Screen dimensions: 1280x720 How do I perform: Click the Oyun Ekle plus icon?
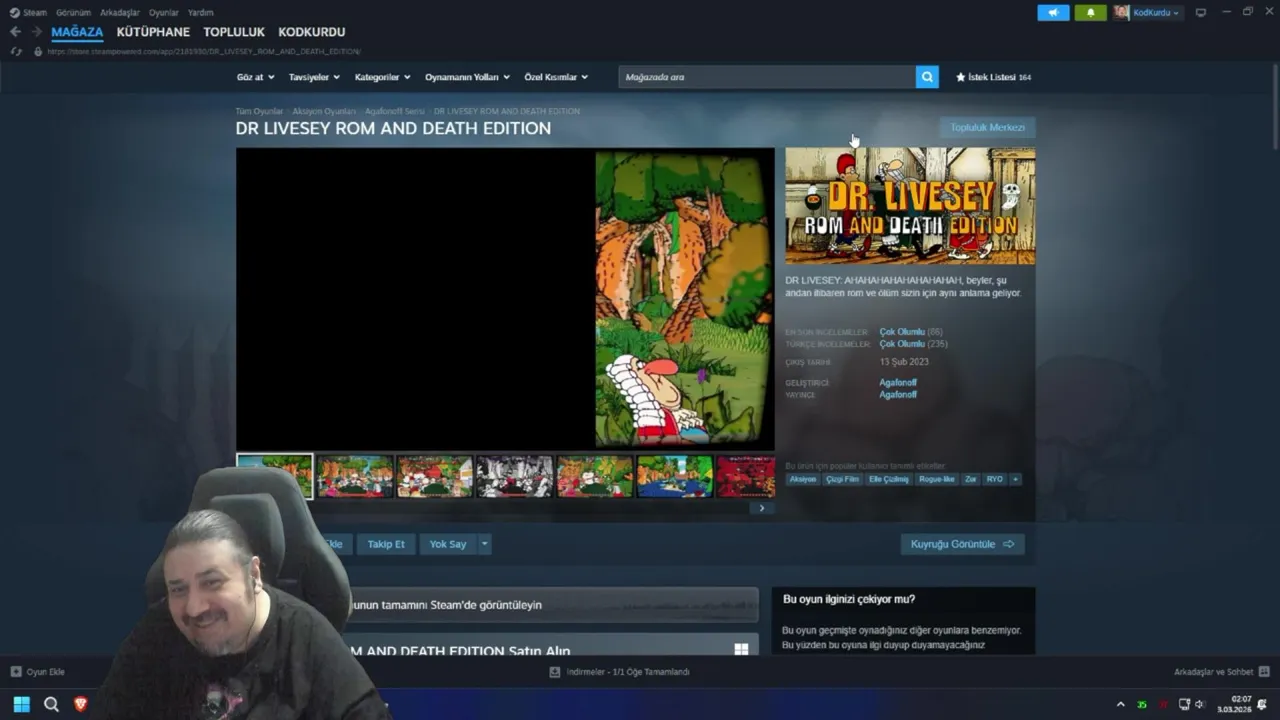tap(15, 672)
